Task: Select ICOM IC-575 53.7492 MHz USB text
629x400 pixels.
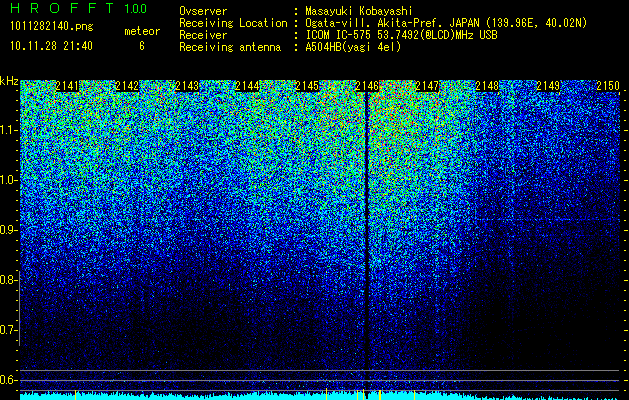Action: [401, 35]
